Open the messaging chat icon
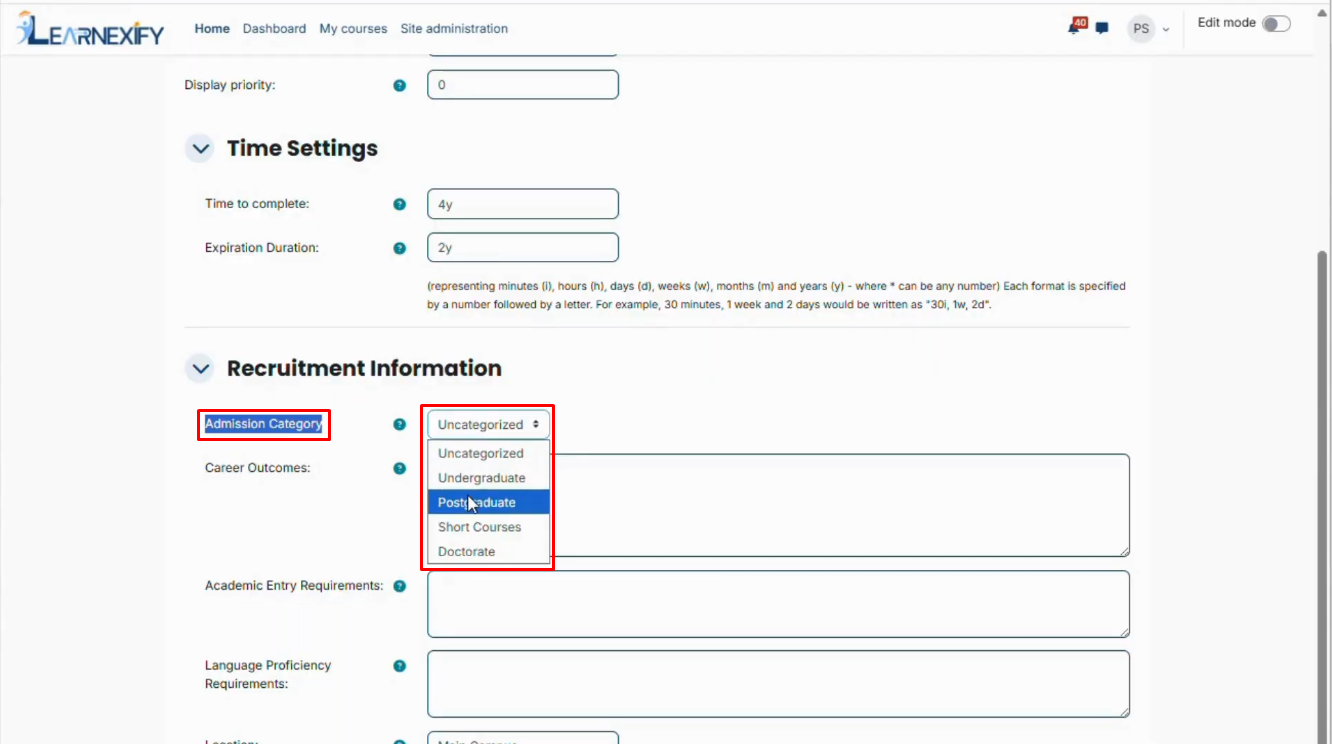This screenshot has height=744, width=1332. [x=1102, y=29]
